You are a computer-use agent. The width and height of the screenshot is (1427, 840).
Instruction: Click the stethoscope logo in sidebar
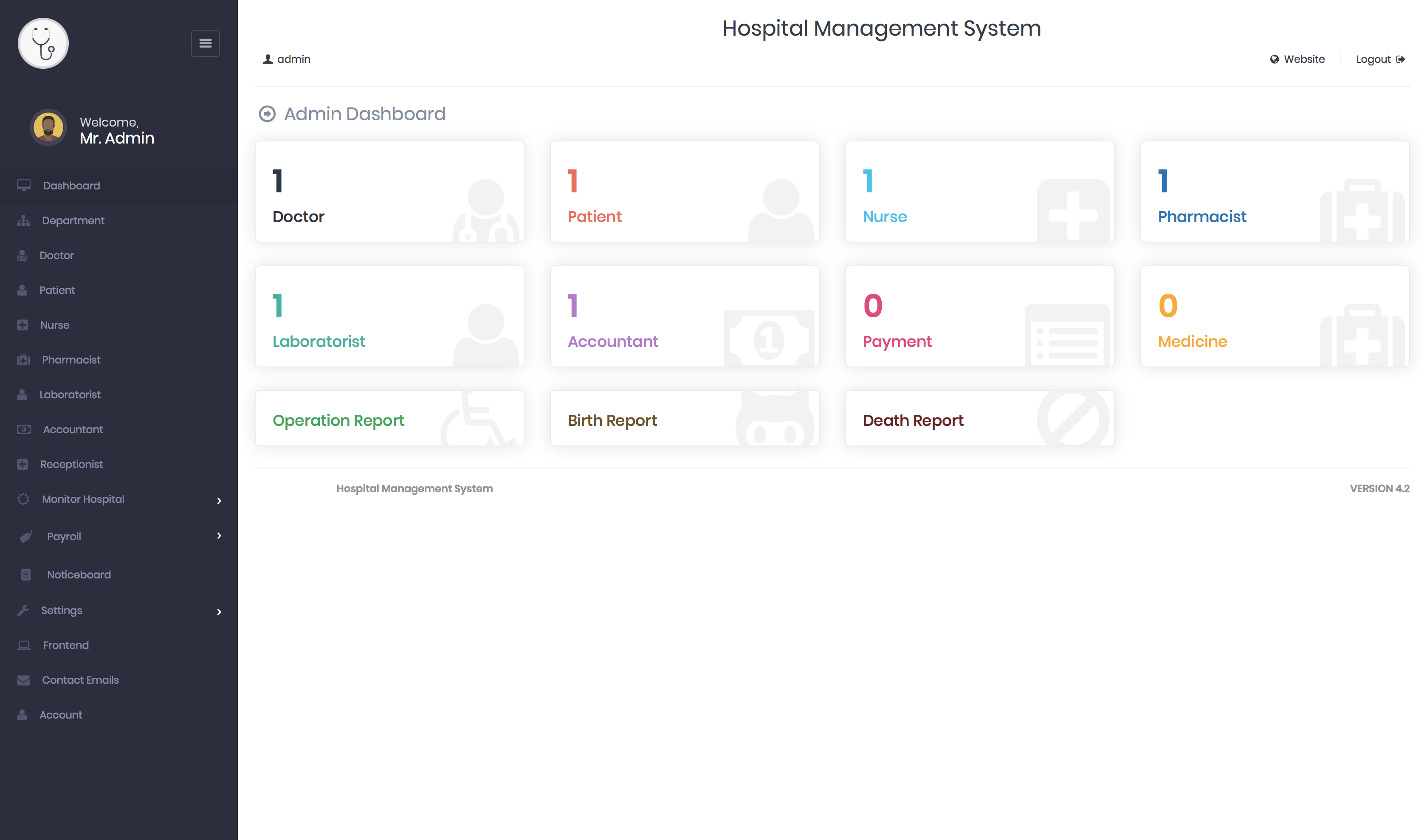point(43,43)
